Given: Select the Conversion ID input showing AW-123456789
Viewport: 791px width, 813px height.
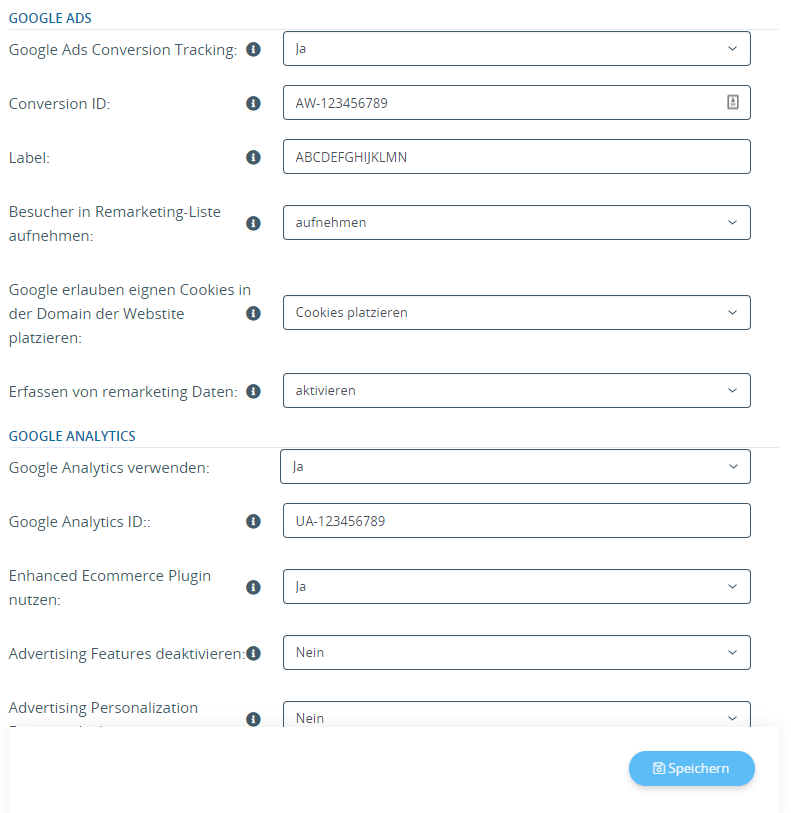Looking at the screenshot, I should click(480, 102).
